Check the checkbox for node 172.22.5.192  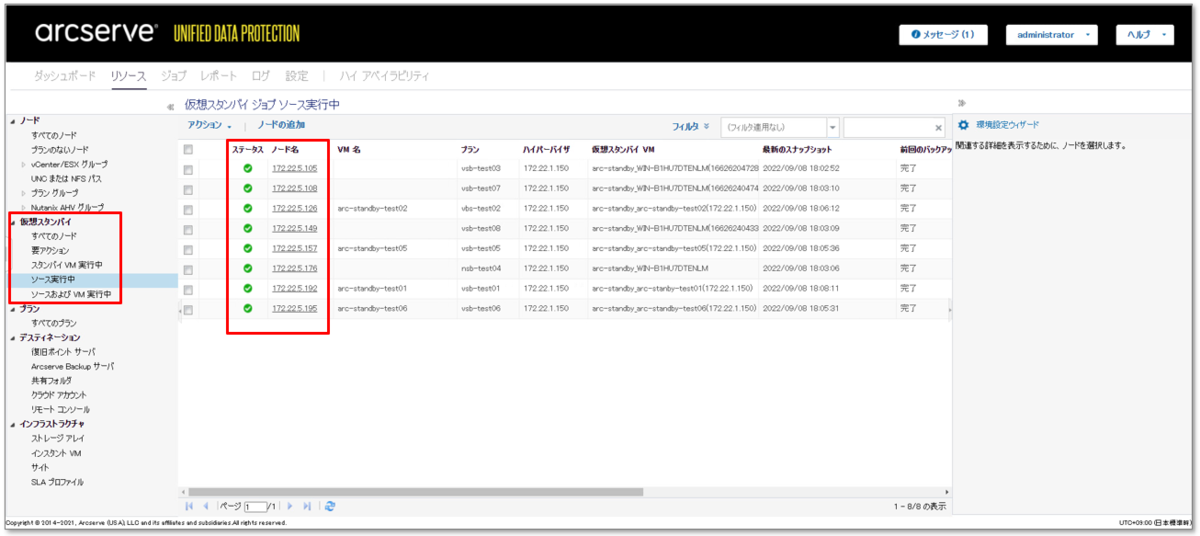188,289
